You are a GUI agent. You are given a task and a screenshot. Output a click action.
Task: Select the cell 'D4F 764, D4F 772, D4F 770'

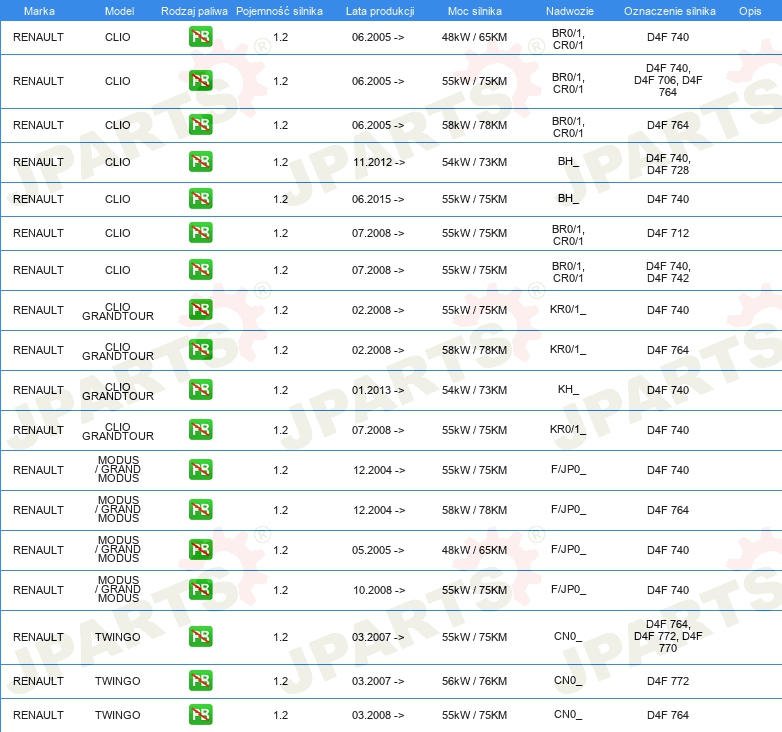tap(668, 636)
